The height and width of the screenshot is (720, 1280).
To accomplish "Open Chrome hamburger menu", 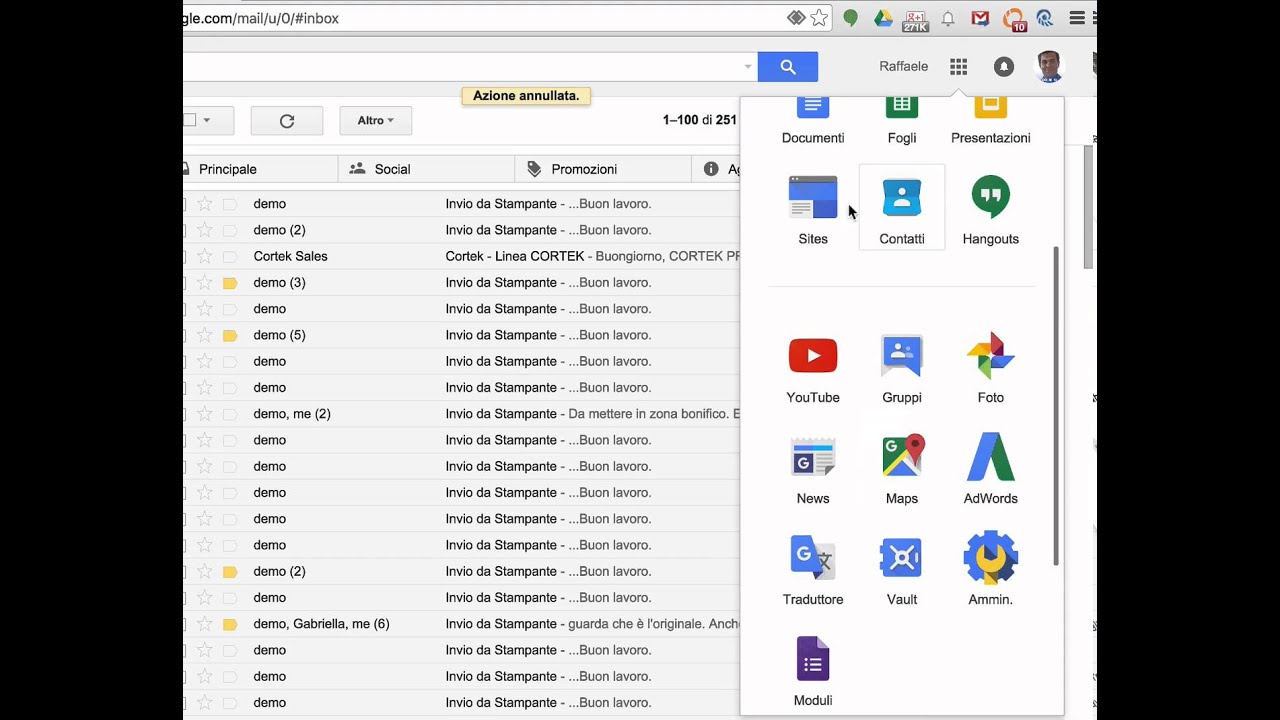I will pyautogui.click(x=1077, y=18).
